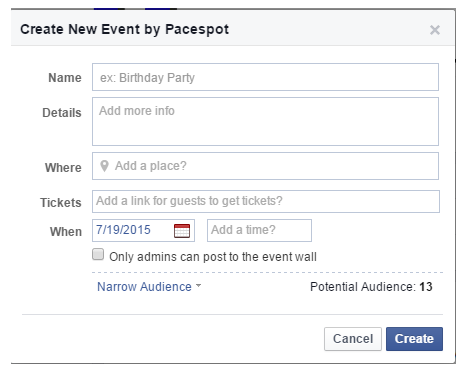Click into the Details text area
Screen dimensions: 463x370
click(x=265, y=121)
